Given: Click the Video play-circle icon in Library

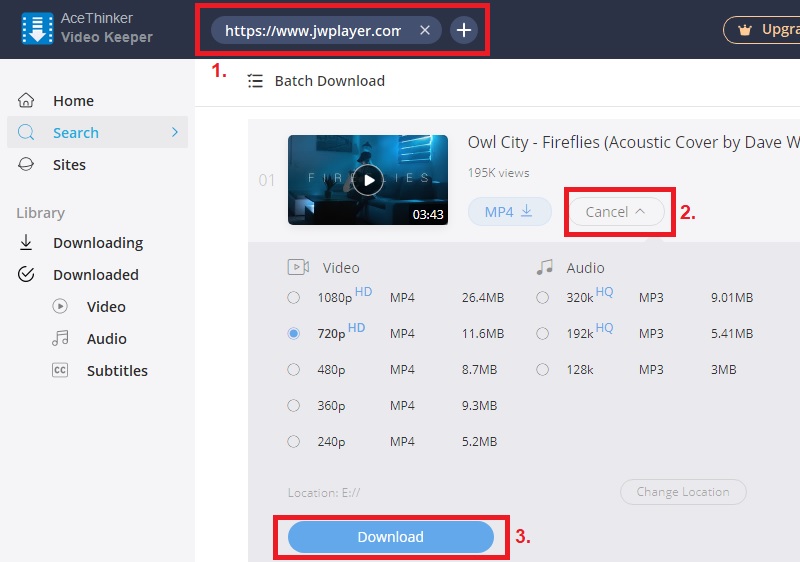Looking at the screenshot, I should (60, 306).
